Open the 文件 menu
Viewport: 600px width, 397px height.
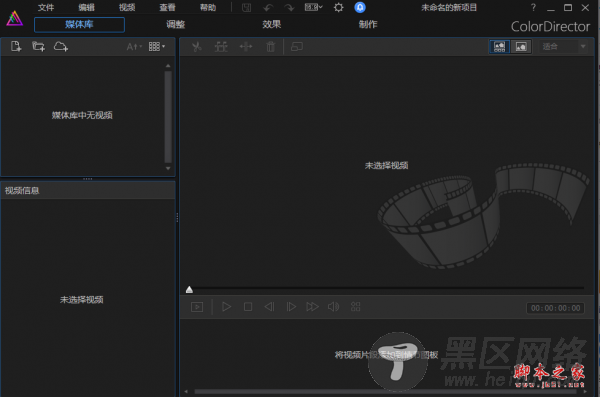pos(46,7)
